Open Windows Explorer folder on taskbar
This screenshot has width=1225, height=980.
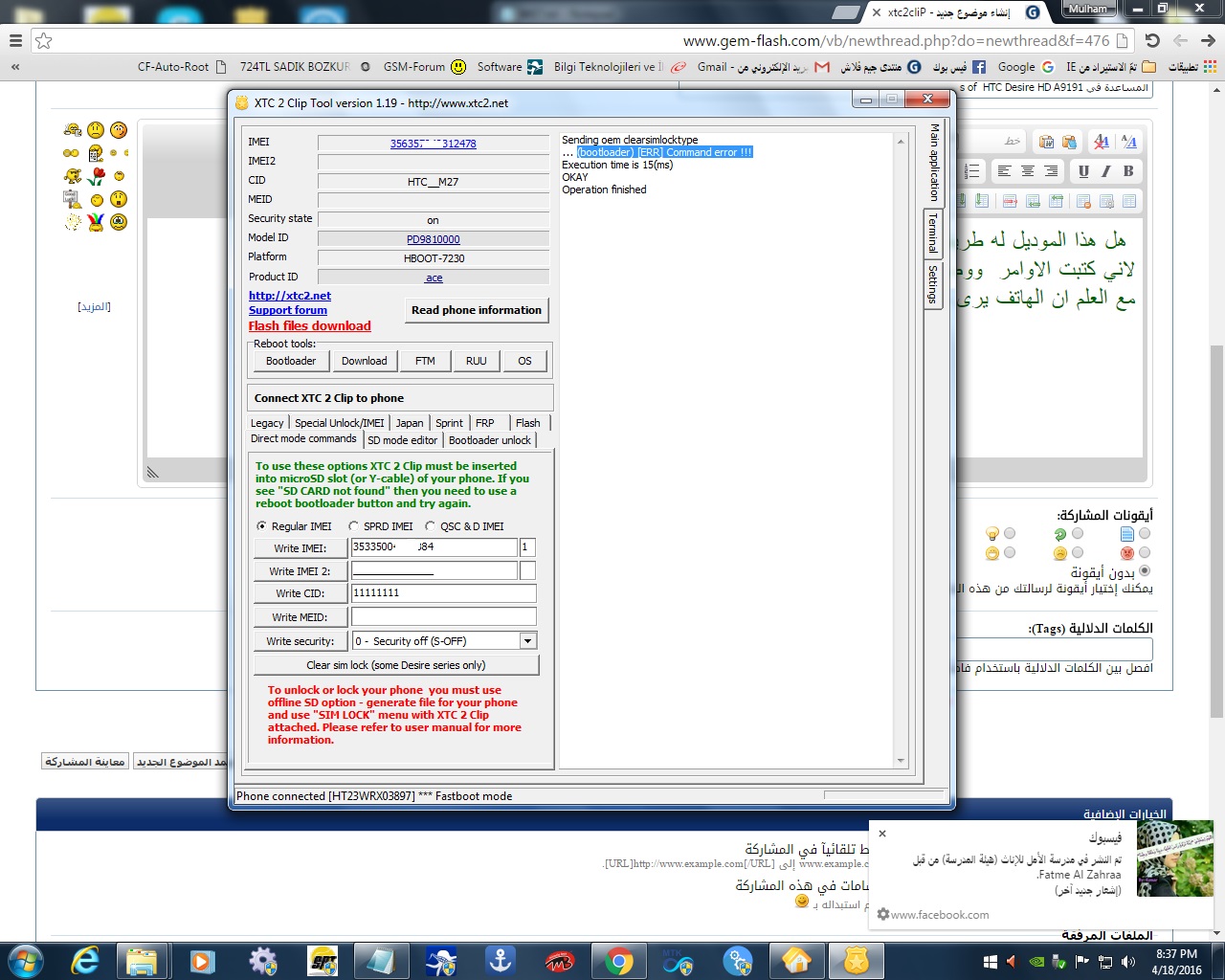pos(143,961)
